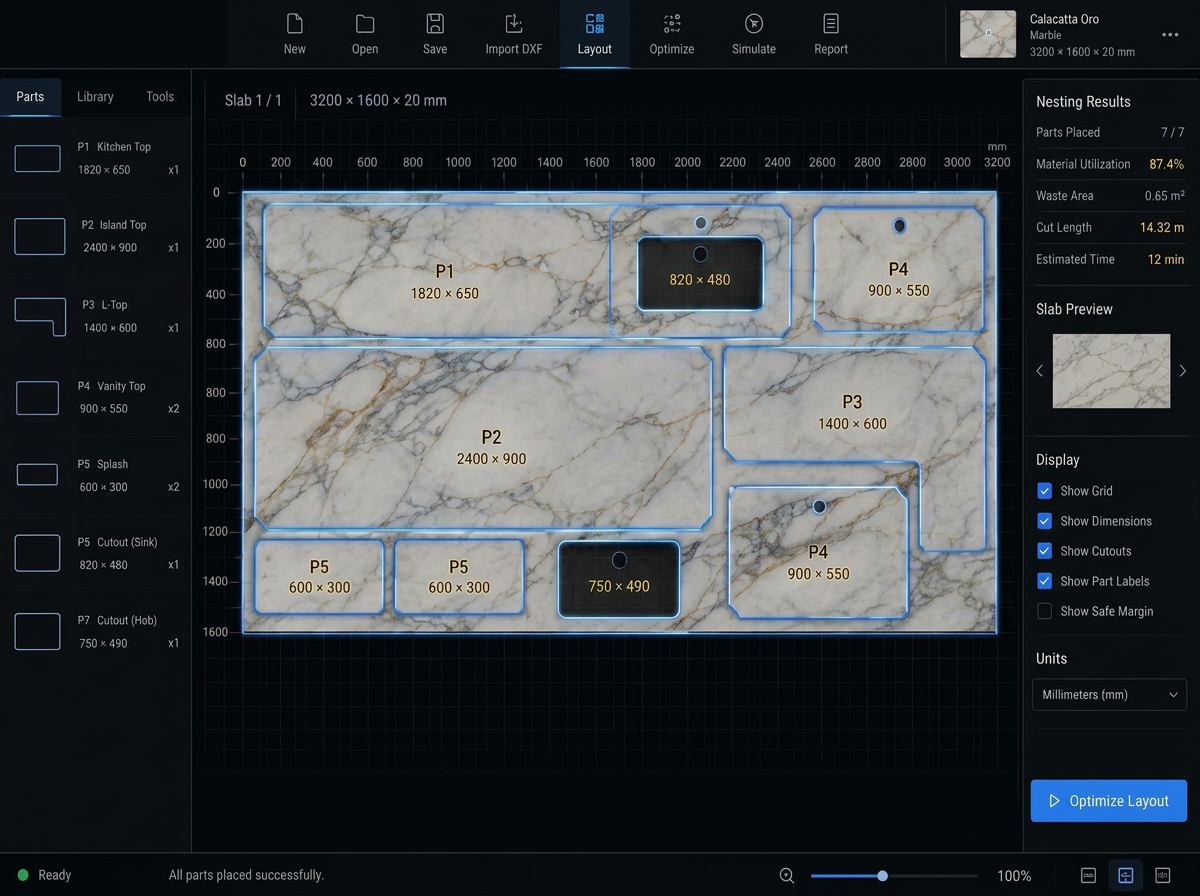1200x896 pixels.
Task: Select the P5 Splash shape icon
Action: (37, 475)
